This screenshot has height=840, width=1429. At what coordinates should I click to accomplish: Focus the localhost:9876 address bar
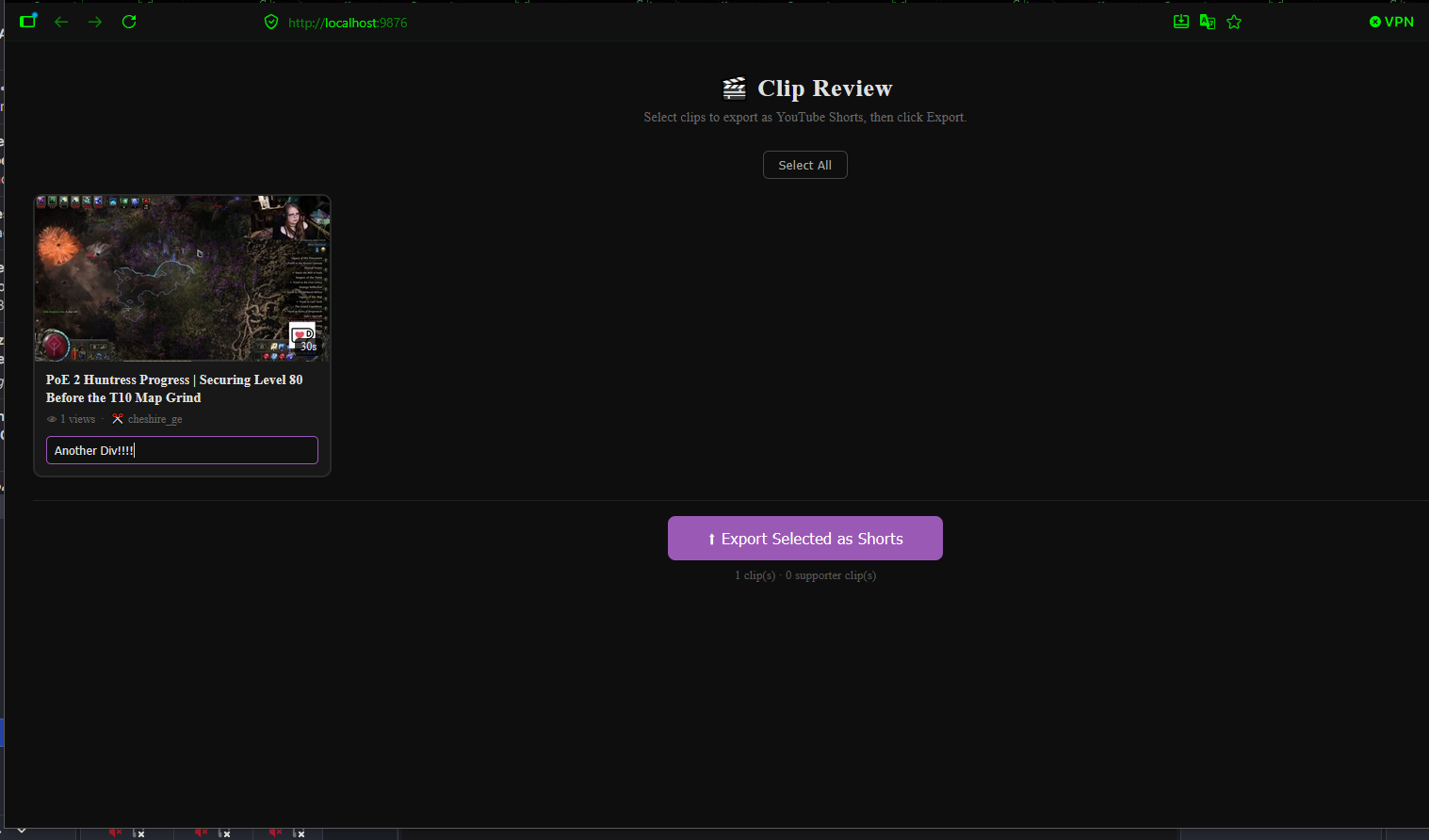point(348,23)
